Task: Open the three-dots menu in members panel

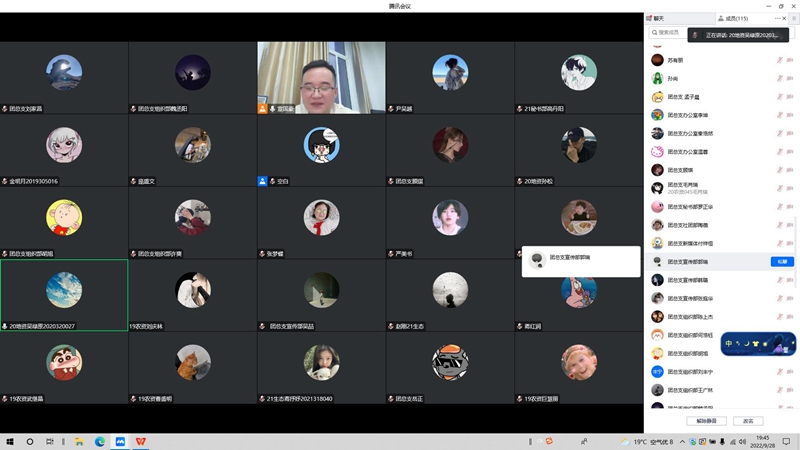Action: point(778,18)
